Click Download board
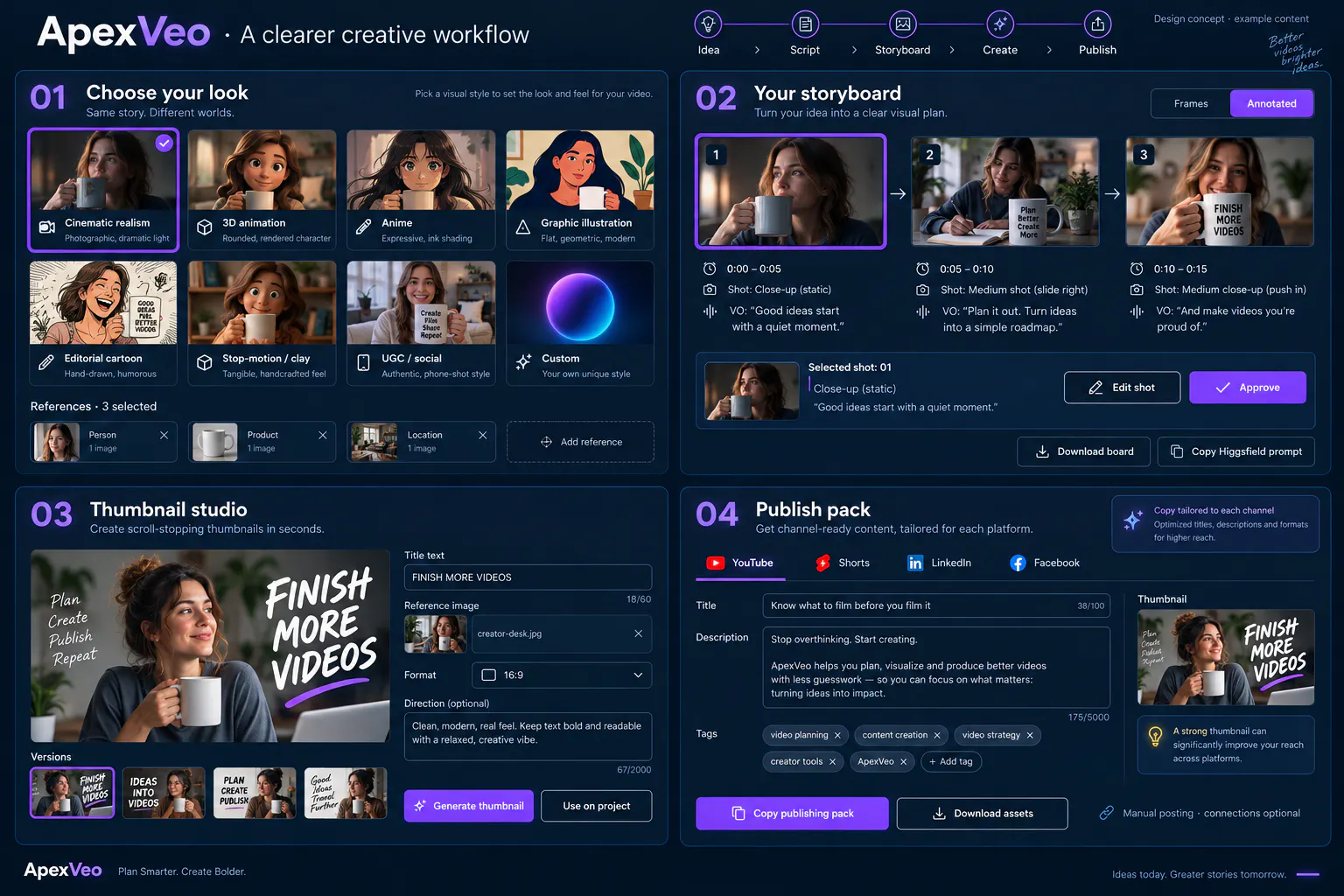This screenshot has width=1344, height=896. 1083,451
